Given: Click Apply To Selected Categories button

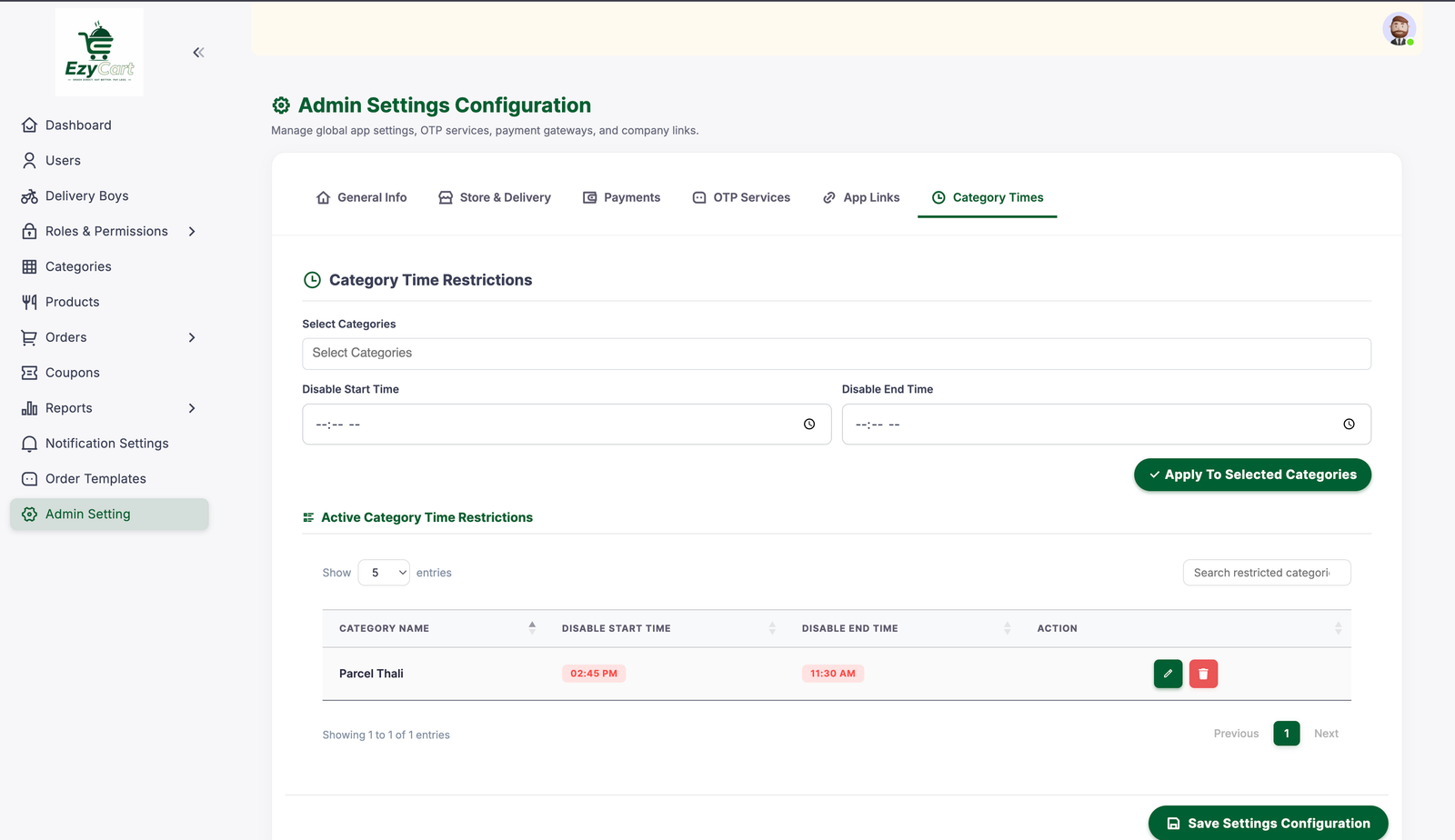Looking at the screenshot, I should coord(1252,475).
